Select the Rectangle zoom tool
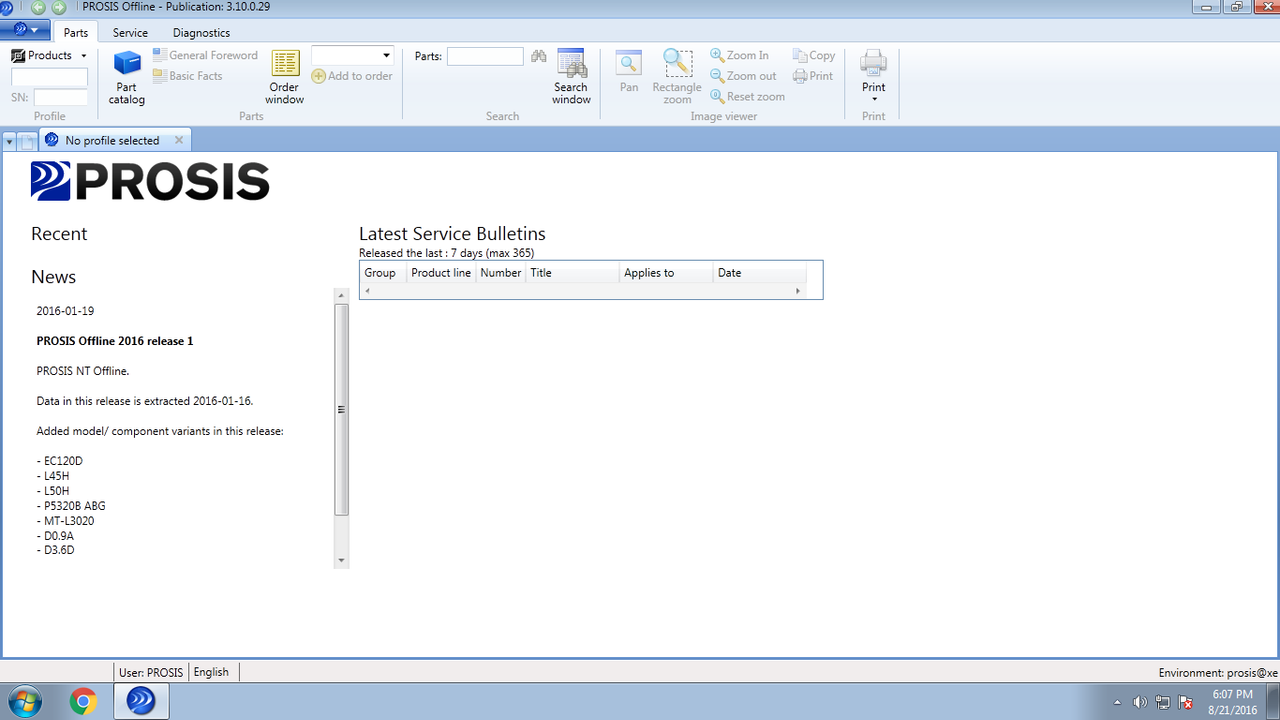The width and height of the screenshot is (1280, 720). click(x=677, y=78)
